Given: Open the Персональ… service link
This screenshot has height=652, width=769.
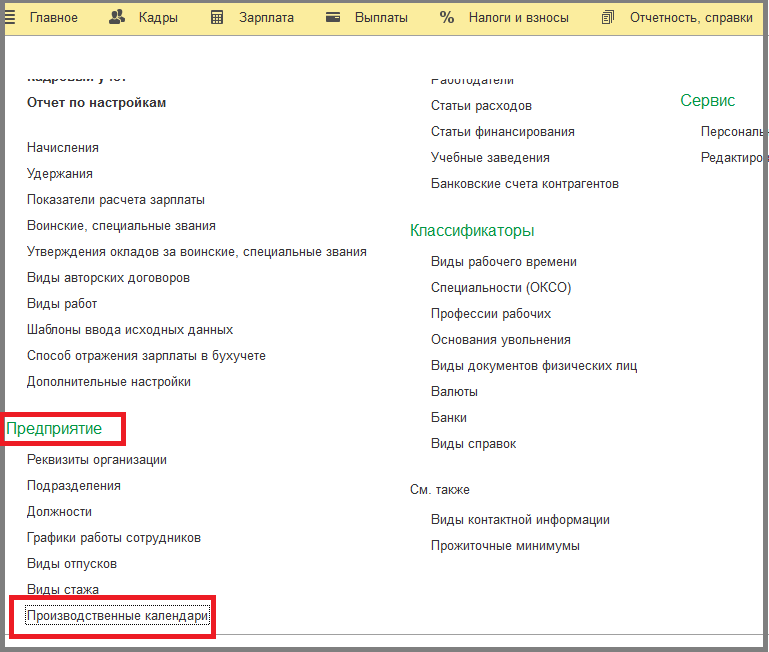Looking at the screenshot, I should 732,132.
